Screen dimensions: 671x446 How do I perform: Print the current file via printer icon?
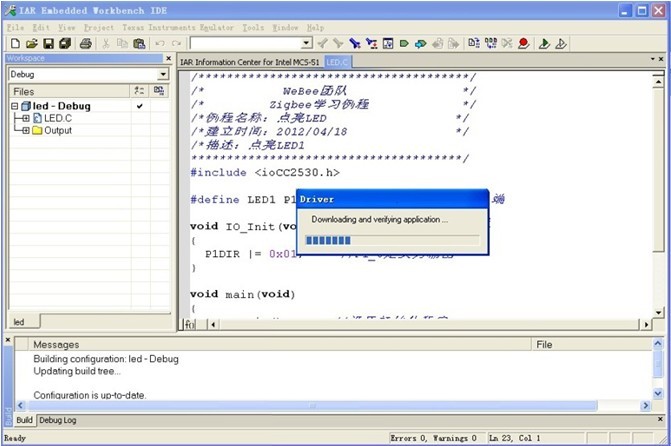pyautogui.click(x=86, y=43)
